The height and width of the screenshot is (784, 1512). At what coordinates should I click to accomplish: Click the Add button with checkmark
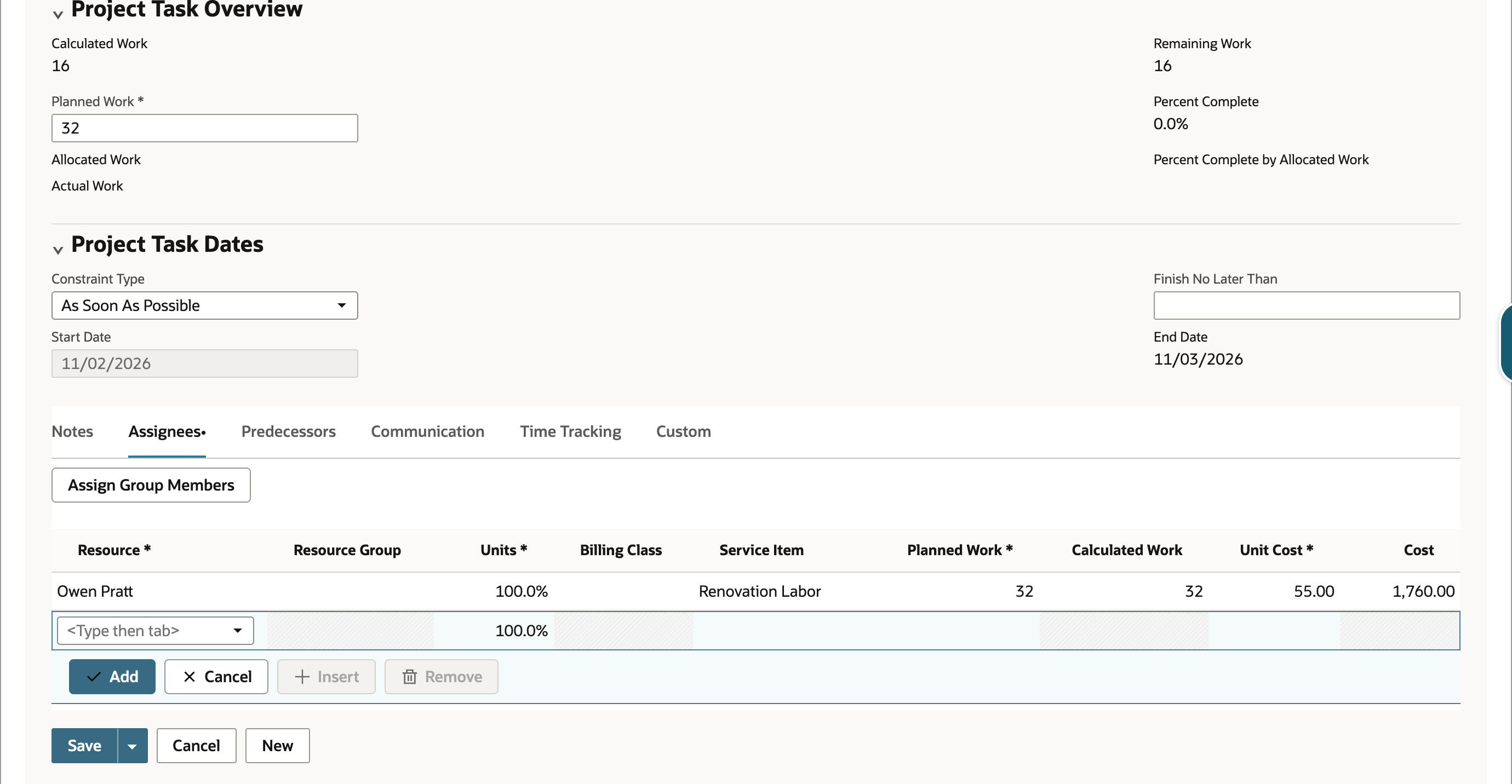[x=112, y=677]
